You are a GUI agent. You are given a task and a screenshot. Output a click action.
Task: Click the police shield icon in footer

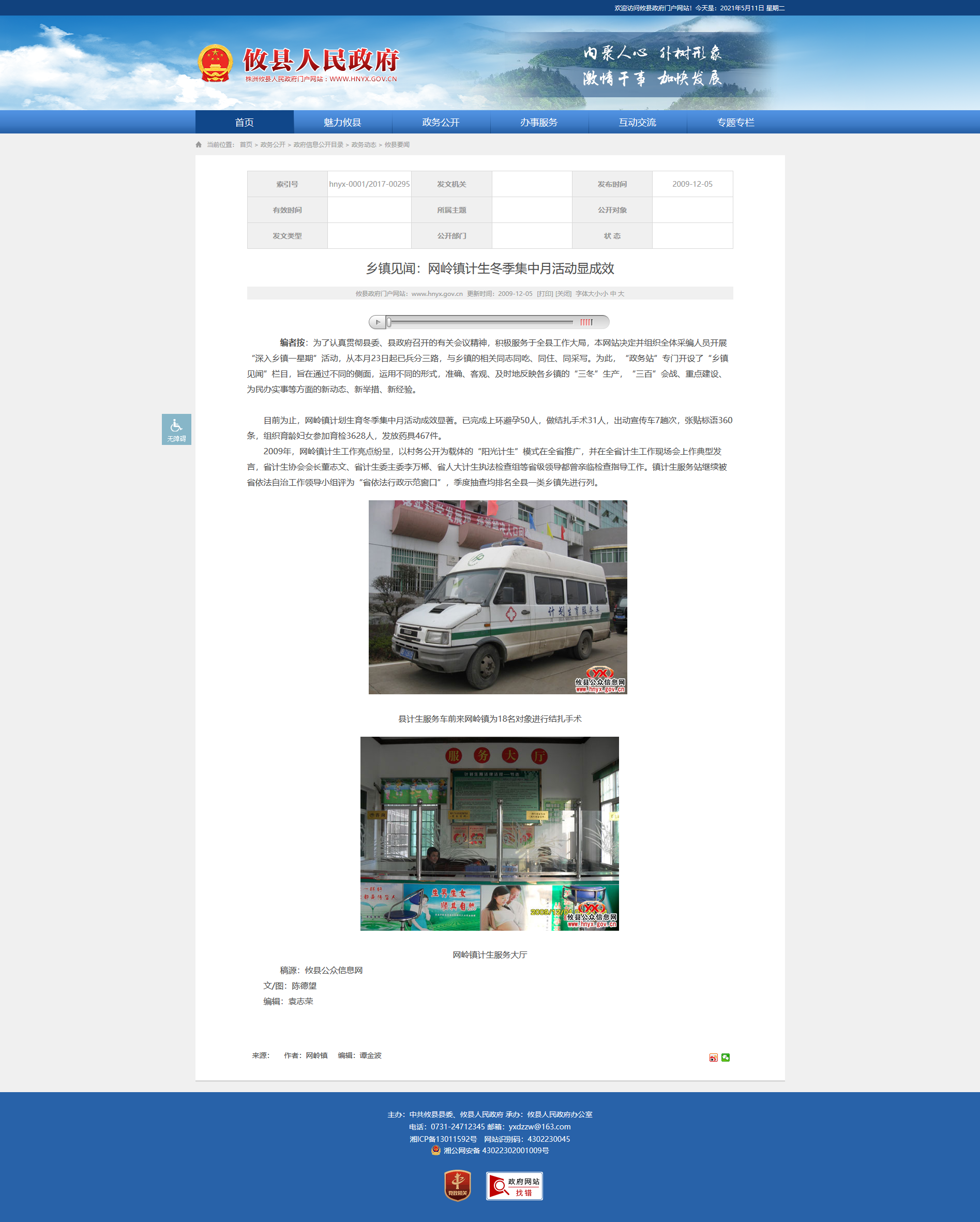tap(435, 1150)
